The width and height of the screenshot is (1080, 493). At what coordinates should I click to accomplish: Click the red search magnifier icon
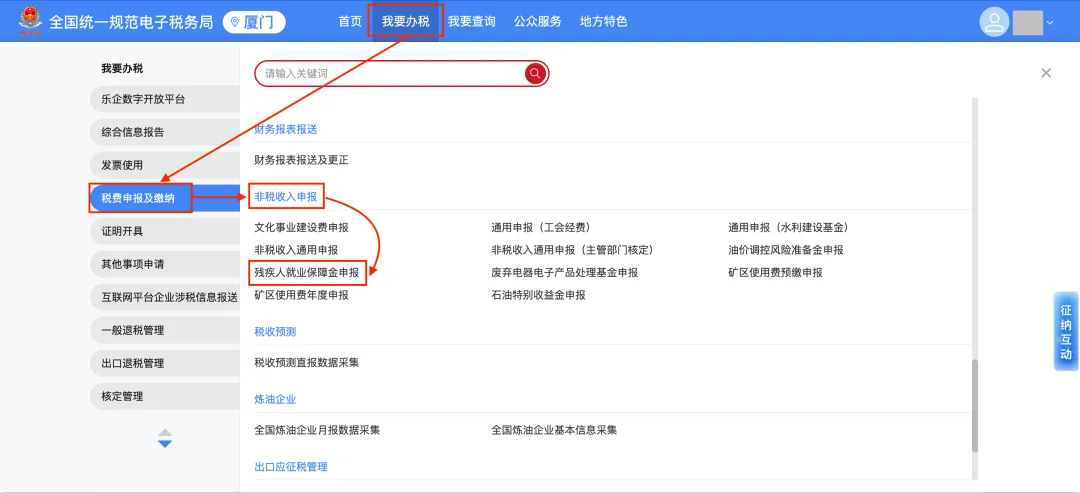(x=535, y=74)
